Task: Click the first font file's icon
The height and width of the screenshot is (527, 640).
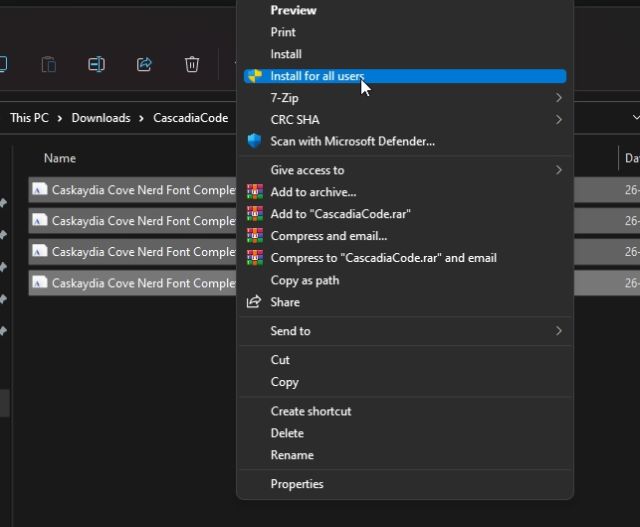Action: click(x=39, y=189)
